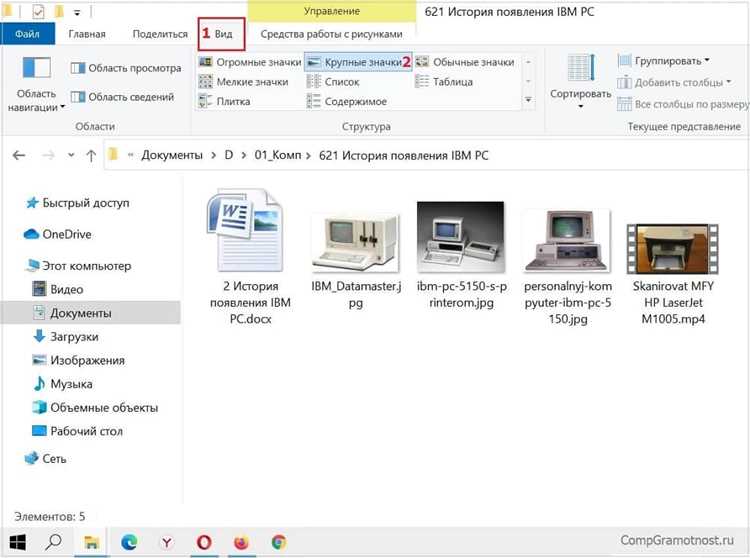This screenshot has width=750, height=558.
Task: Expand the layout gallery more arrow
Action: 528,100
